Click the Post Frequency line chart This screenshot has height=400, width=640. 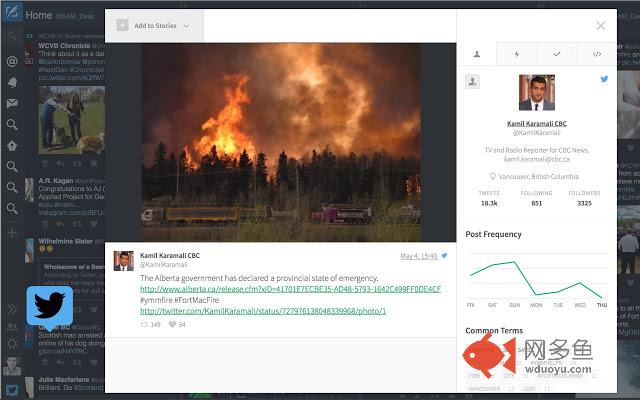pos(538,279)
